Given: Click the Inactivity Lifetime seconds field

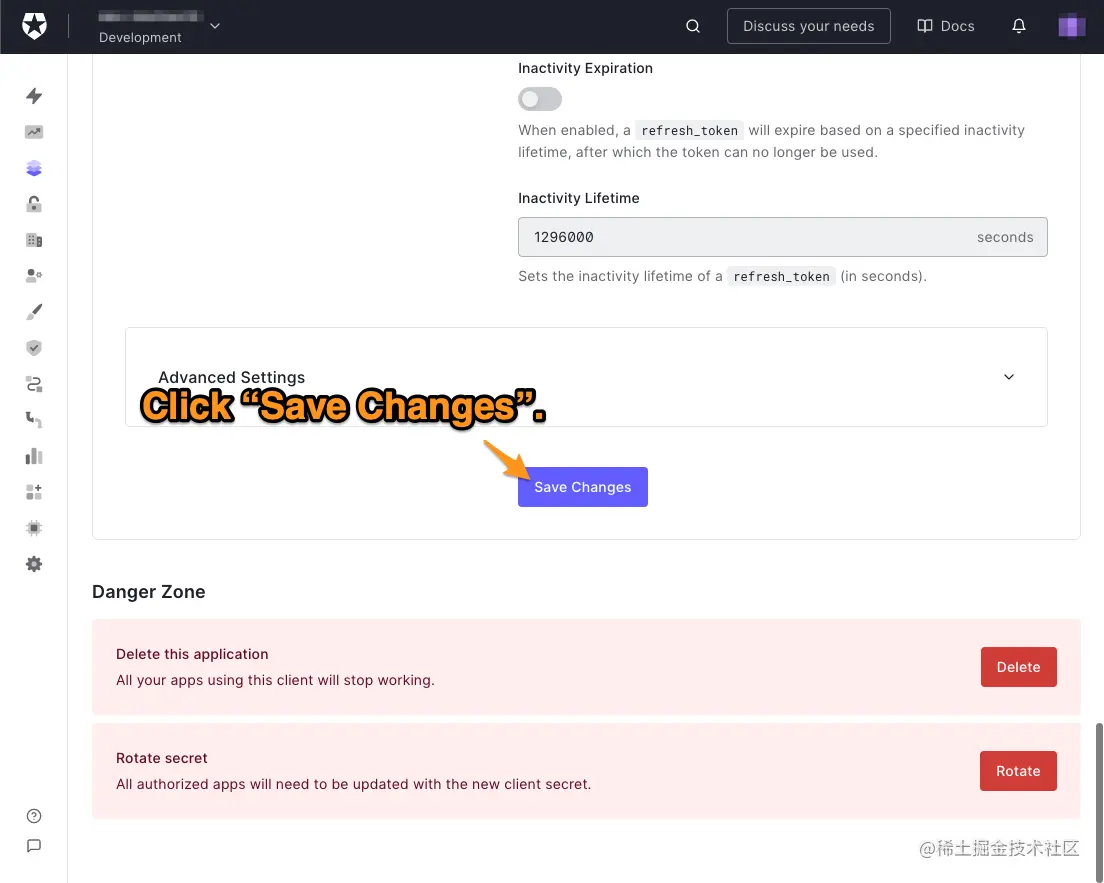Looking at the screenshot, I should 783,237.
